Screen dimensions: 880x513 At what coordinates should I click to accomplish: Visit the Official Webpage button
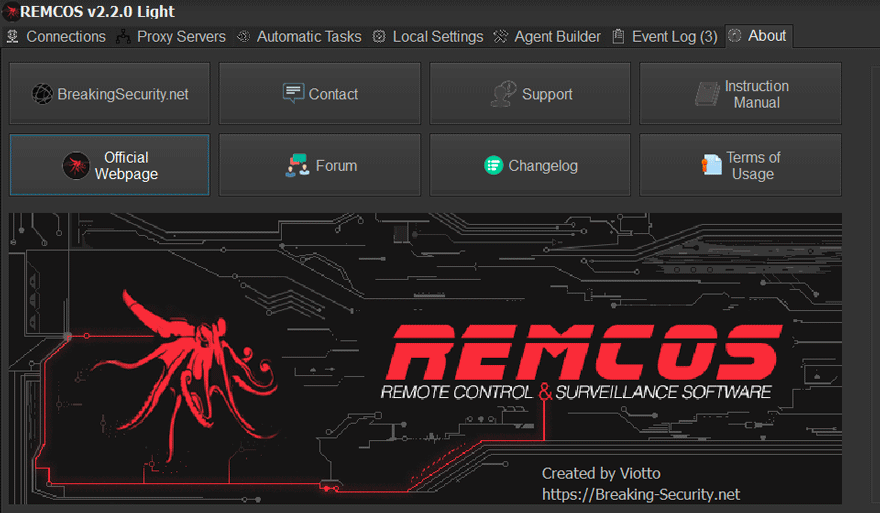pyautogui.click(x=109, y=165)
